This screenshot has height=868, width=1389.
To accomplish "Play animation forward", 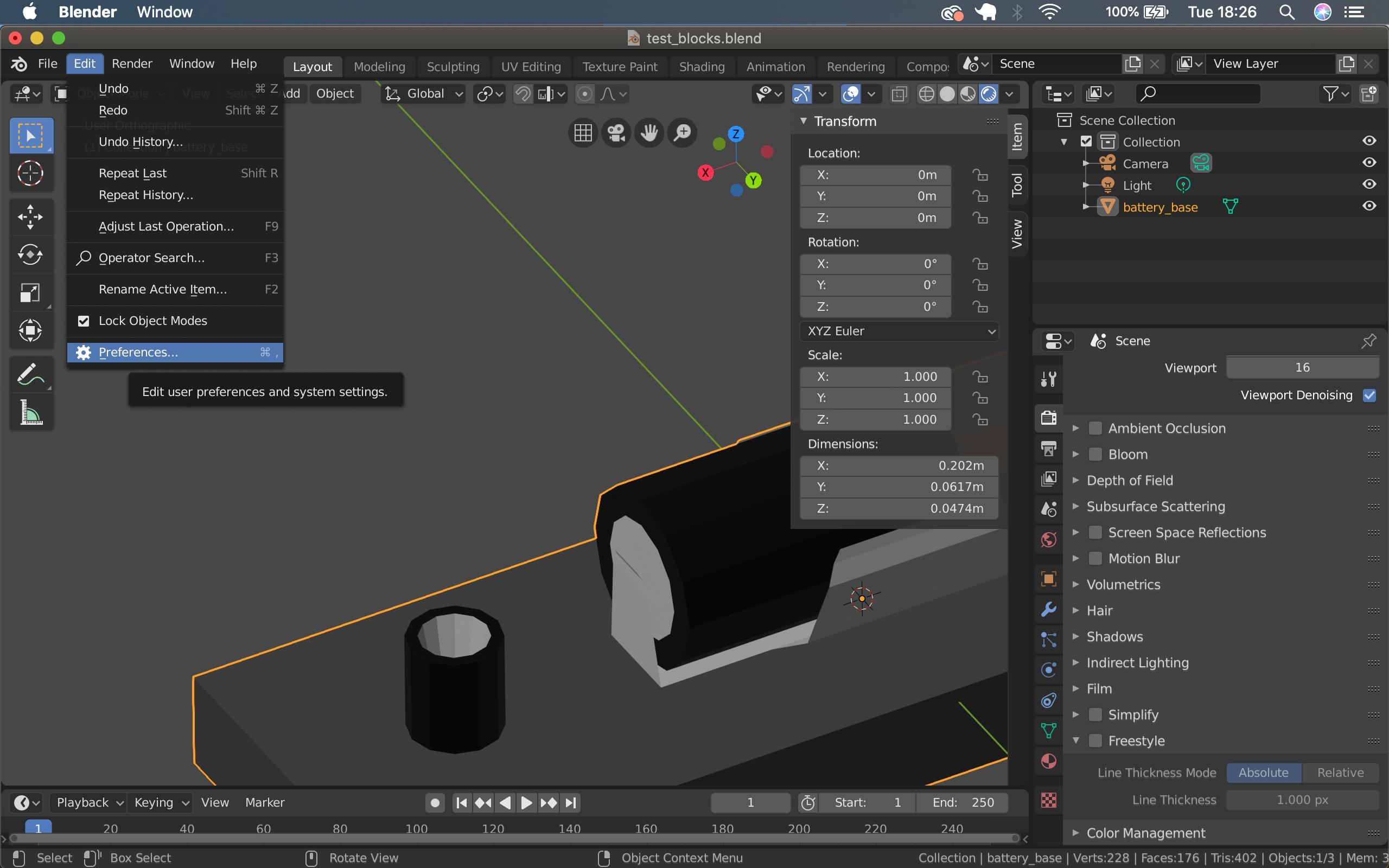I will click(526, 802).
